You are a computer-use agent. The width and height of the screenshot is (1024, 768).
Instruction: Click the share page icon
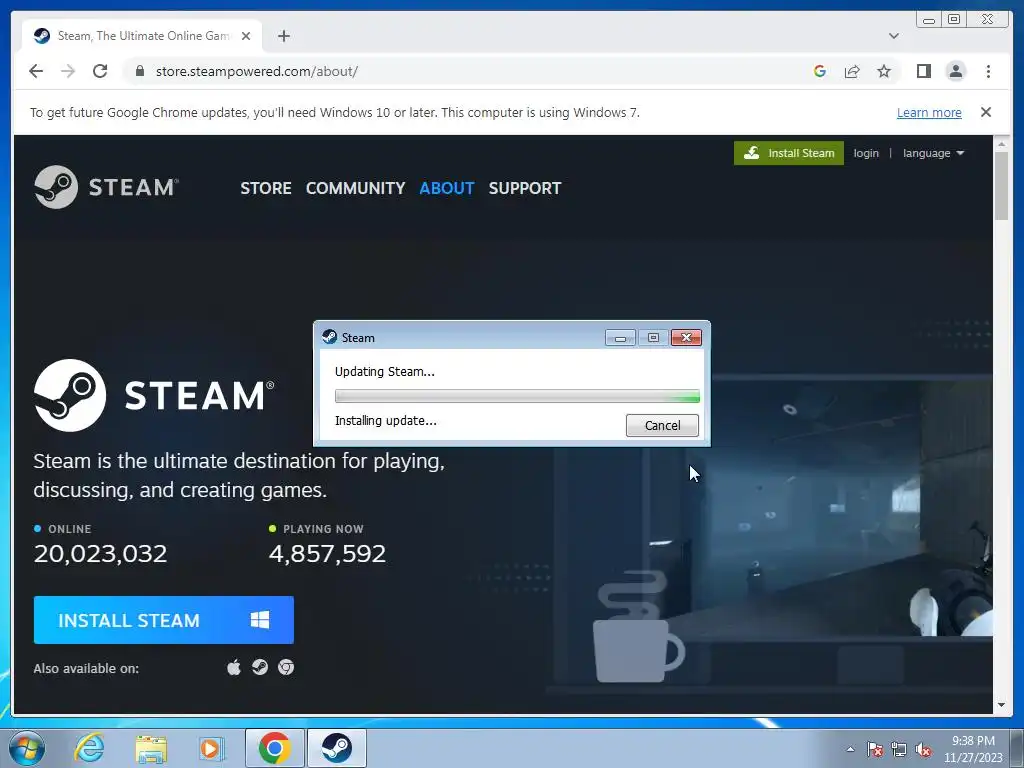(x=852, y=71)
